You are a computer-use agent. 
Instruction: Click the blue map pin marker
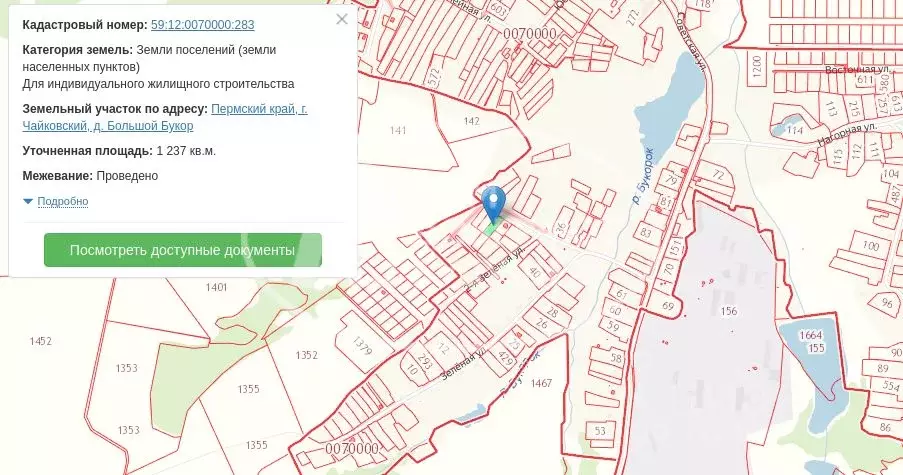point(494,204)
